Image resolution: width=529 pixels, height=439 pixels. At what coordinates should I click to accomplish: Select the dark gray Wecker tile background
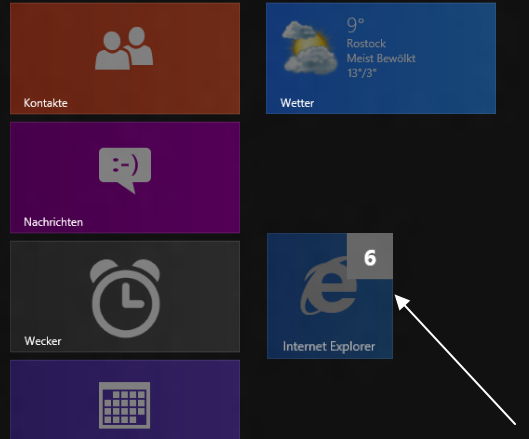(125, 296)
